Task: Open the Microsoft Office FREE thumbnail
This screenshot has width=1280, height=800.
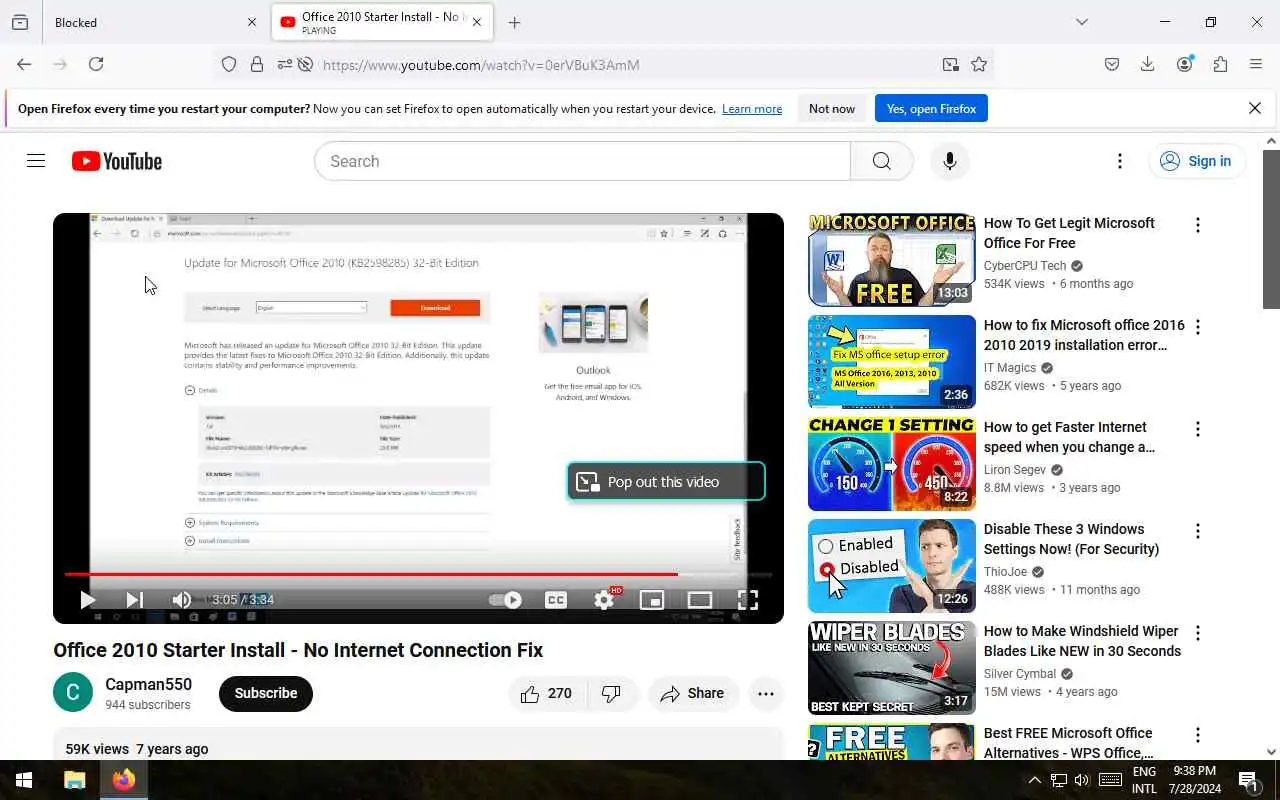Action: pos(892,260)
